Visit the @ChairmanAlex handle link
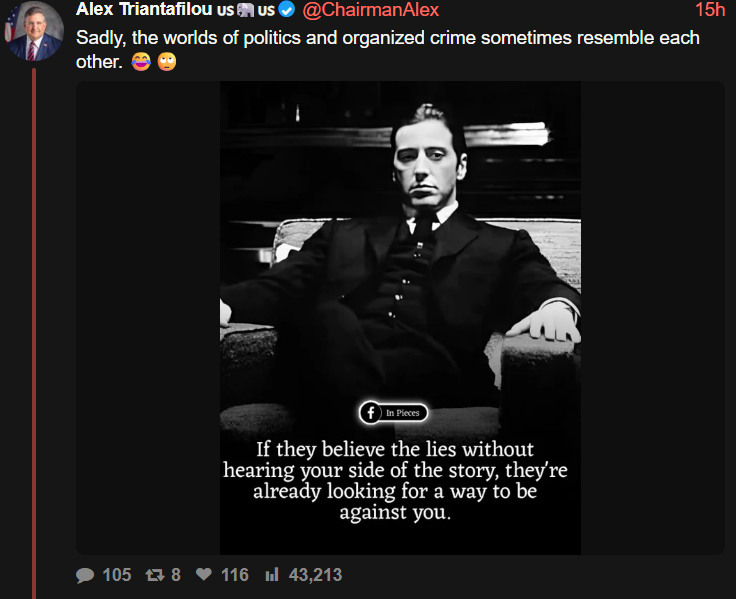This screenshot has height=599, width=736. pyautogui.click(x=370, y=10)
